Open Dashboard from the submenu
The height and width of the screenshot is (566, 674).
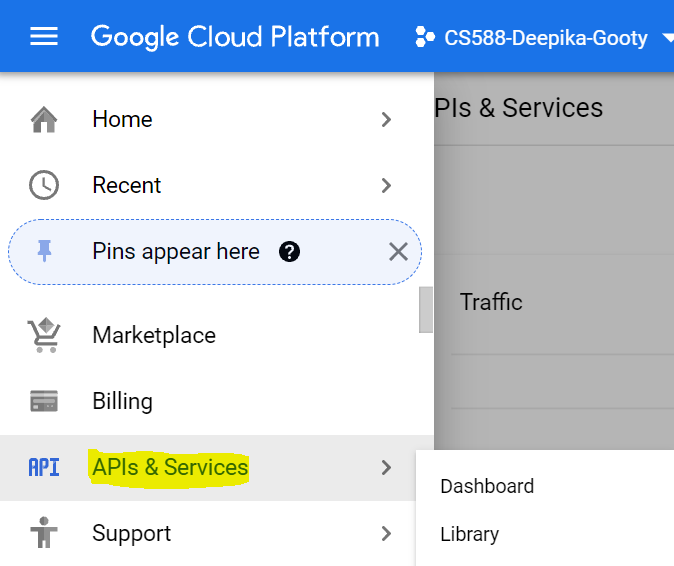487,486
